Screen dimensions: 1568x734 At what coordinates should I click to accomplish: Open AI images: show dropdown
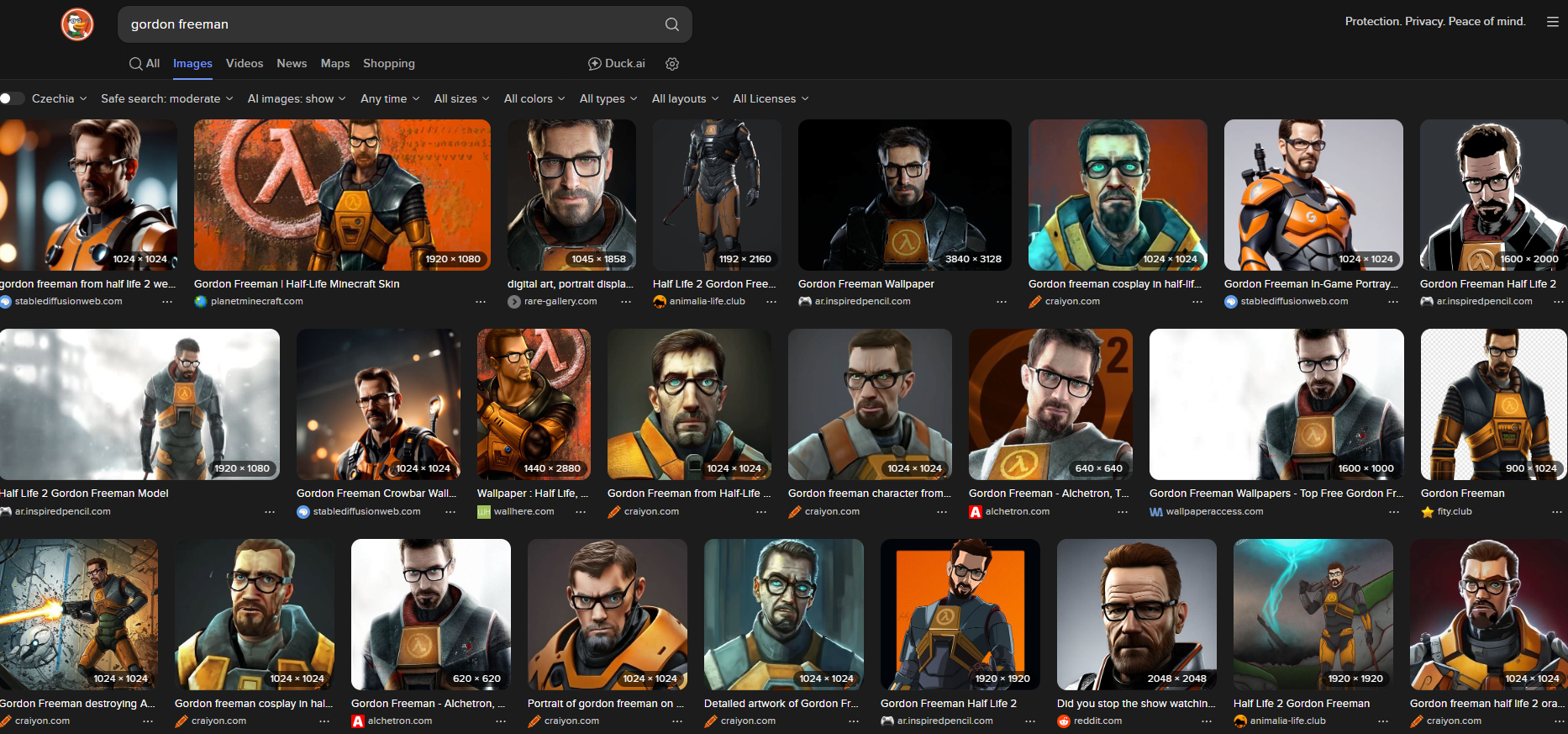[297, 99]
